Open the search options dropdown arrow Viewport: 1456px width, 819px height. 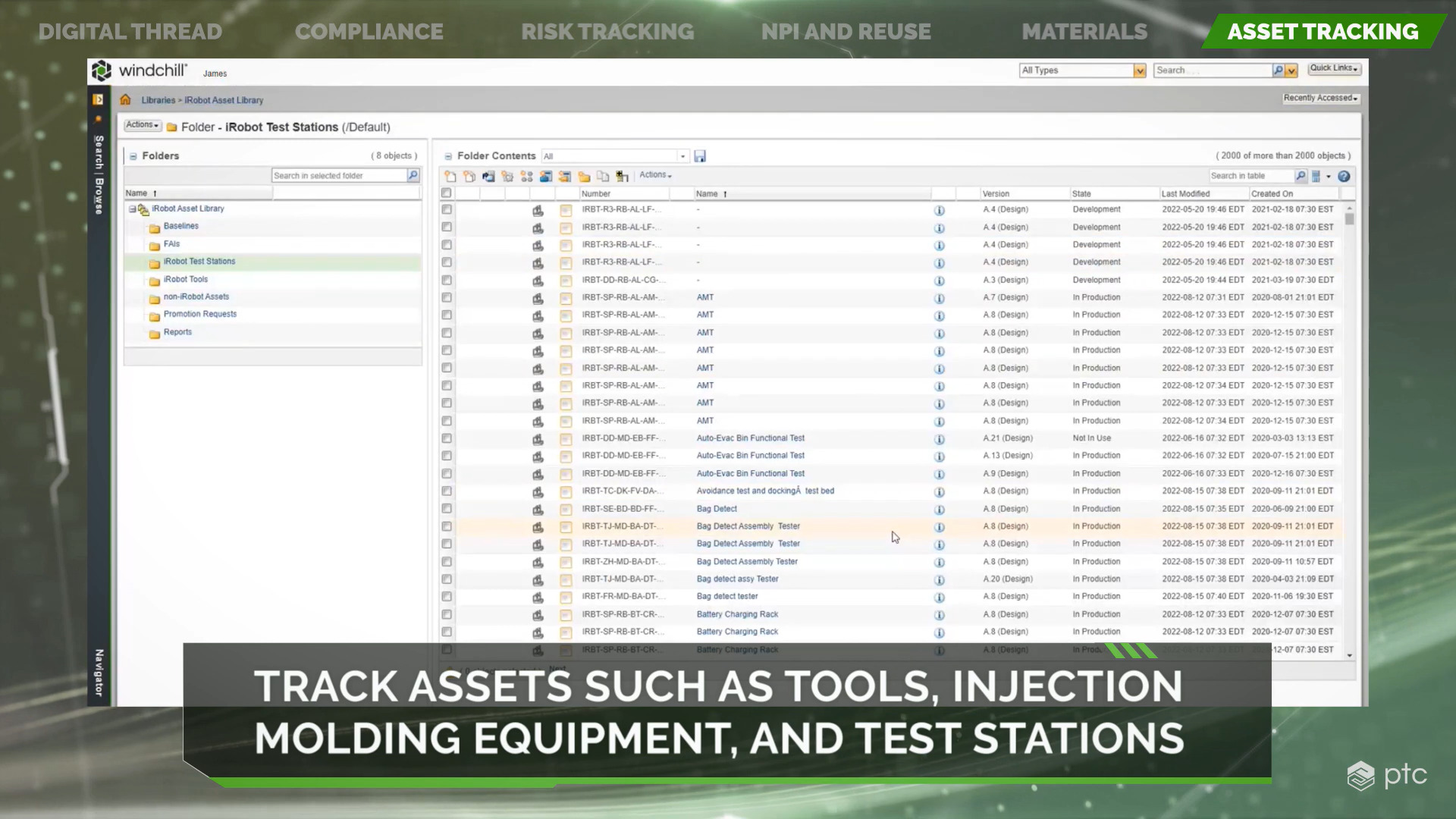(1291, 71)
